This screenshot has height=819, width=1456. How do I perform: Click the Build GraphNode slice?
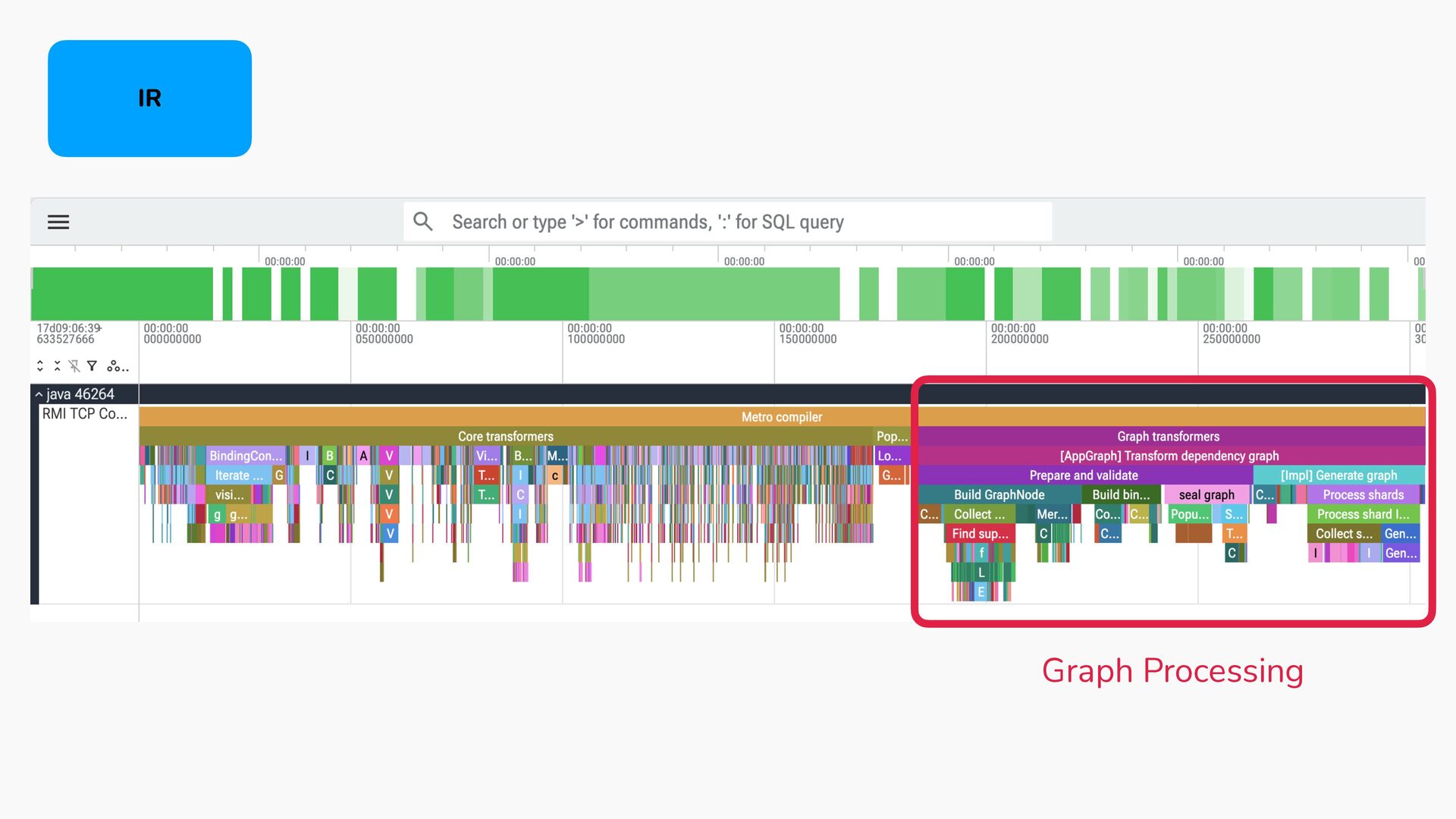point(999,494)
